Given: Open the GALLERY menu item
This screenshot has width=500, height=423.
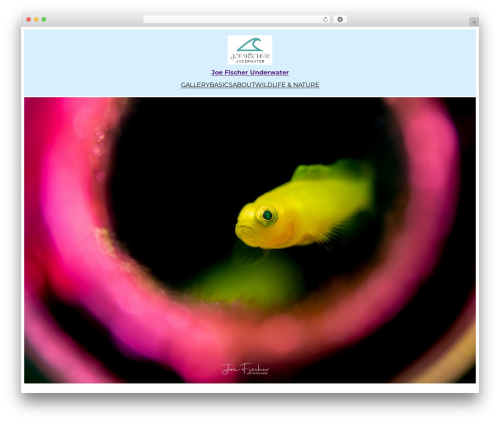Looking at the screenshot, I should (195, 85).
